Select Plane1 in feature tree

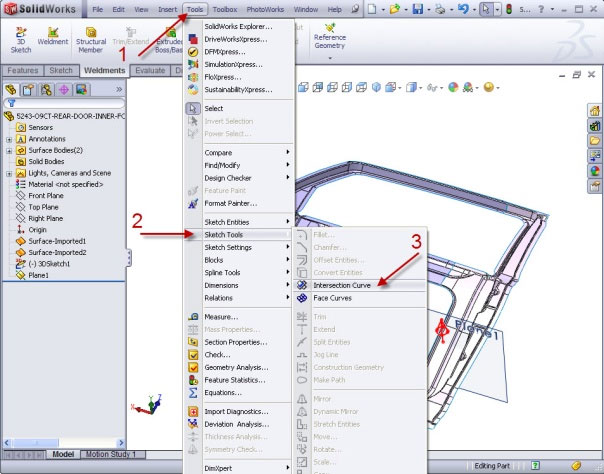click(38, 275)
